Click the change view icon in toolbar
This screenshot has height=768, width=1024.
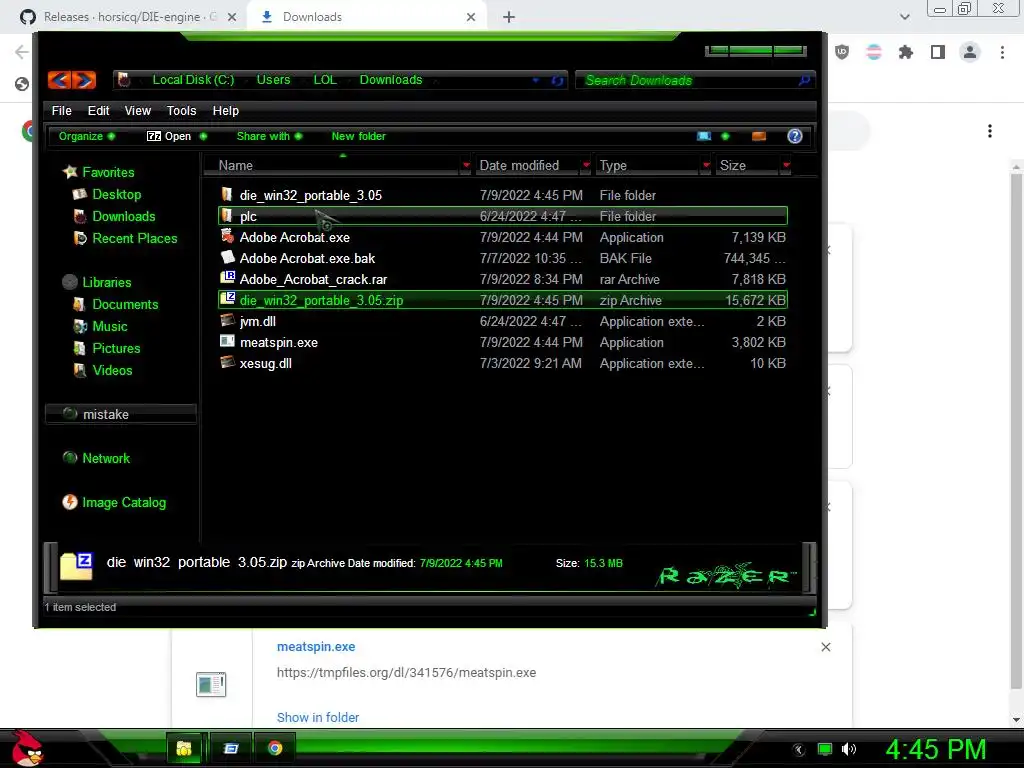(x=703, y=136)
